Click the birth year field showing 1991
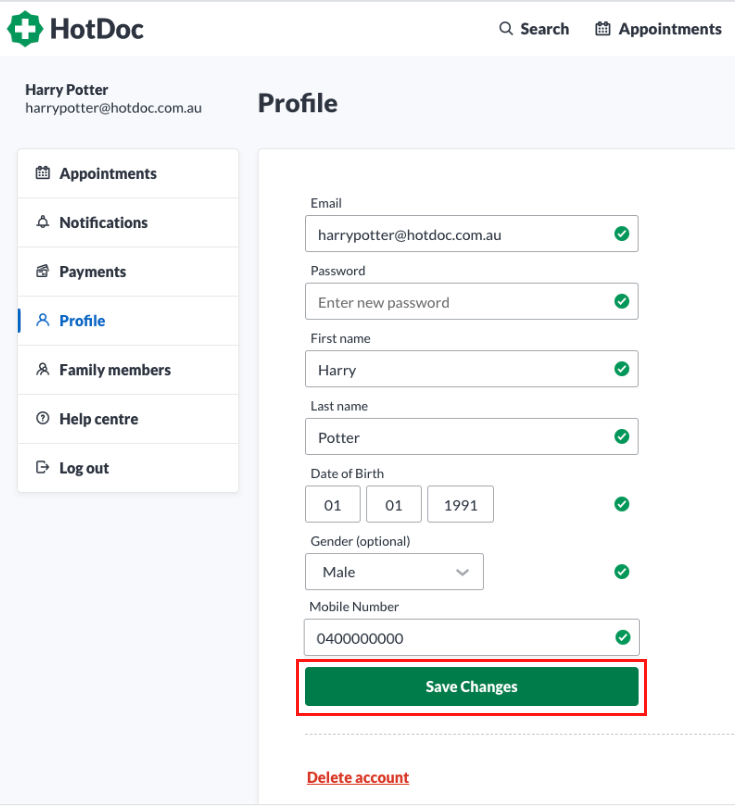The height and width of the screenshot is (806, 735). pyautogui.click(x=461, y=504)
